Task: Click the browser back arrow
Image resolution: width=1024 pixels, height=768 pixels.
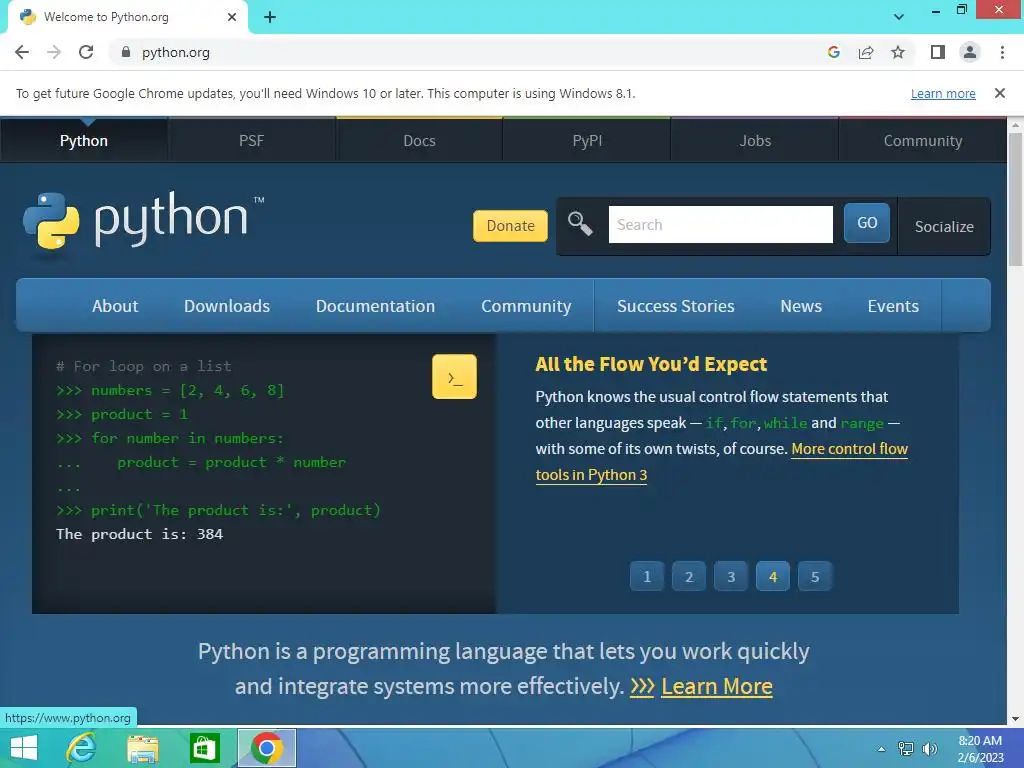Action: tap(22, 52)
